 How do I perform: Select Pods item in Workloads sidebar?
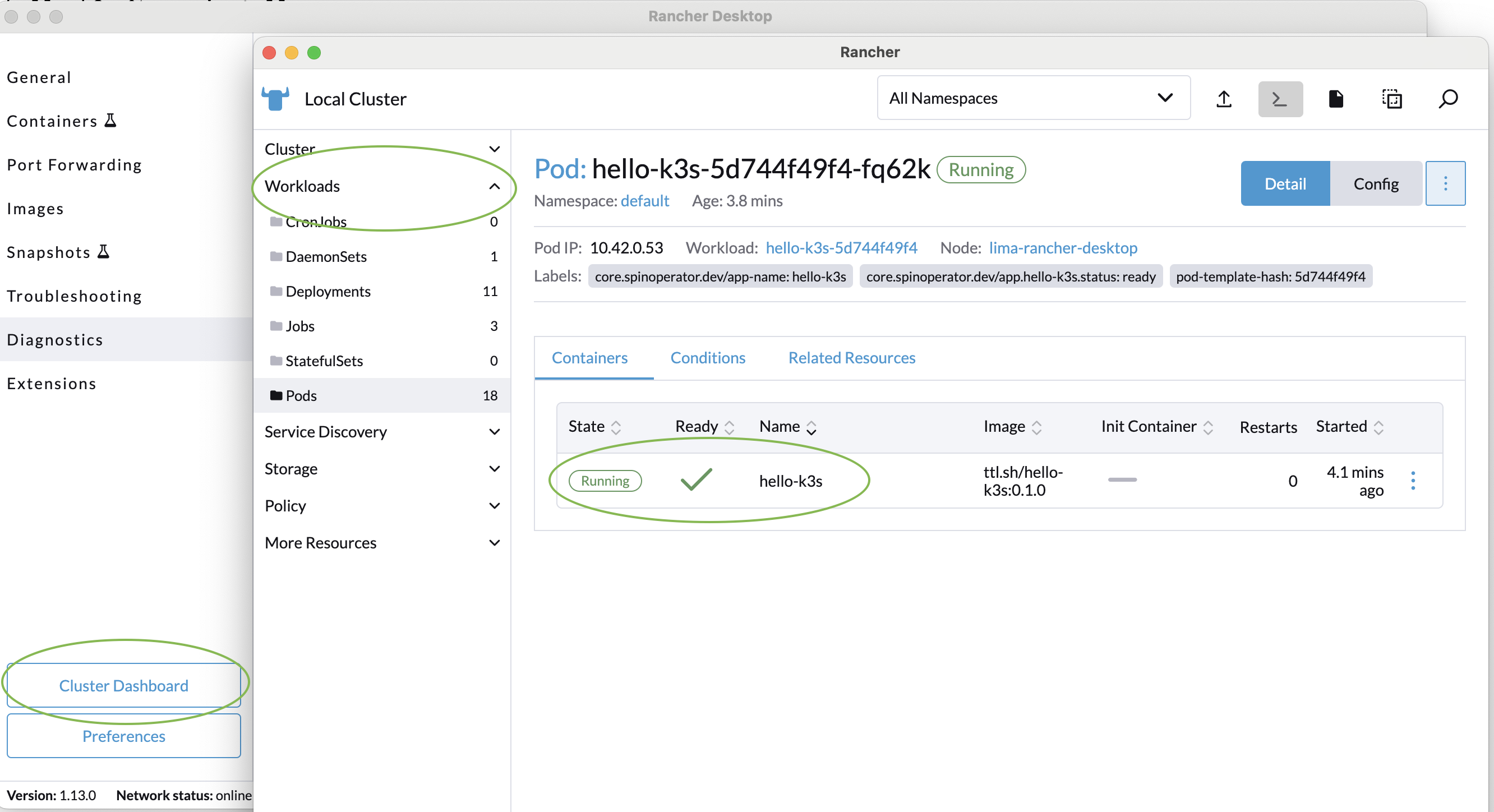click(x=301, y=395)
